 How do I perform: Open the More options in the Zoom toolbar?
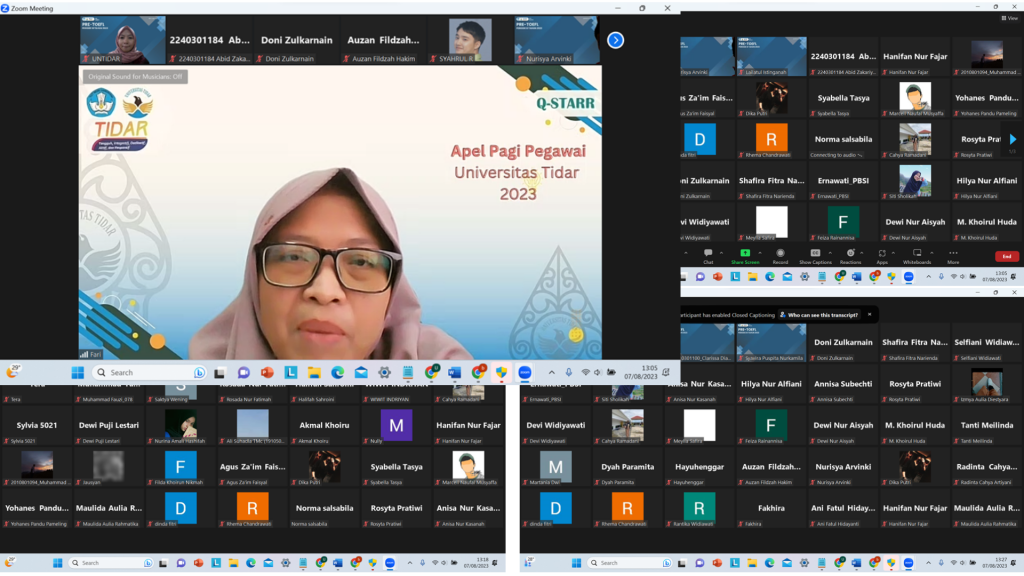point(953,255)
